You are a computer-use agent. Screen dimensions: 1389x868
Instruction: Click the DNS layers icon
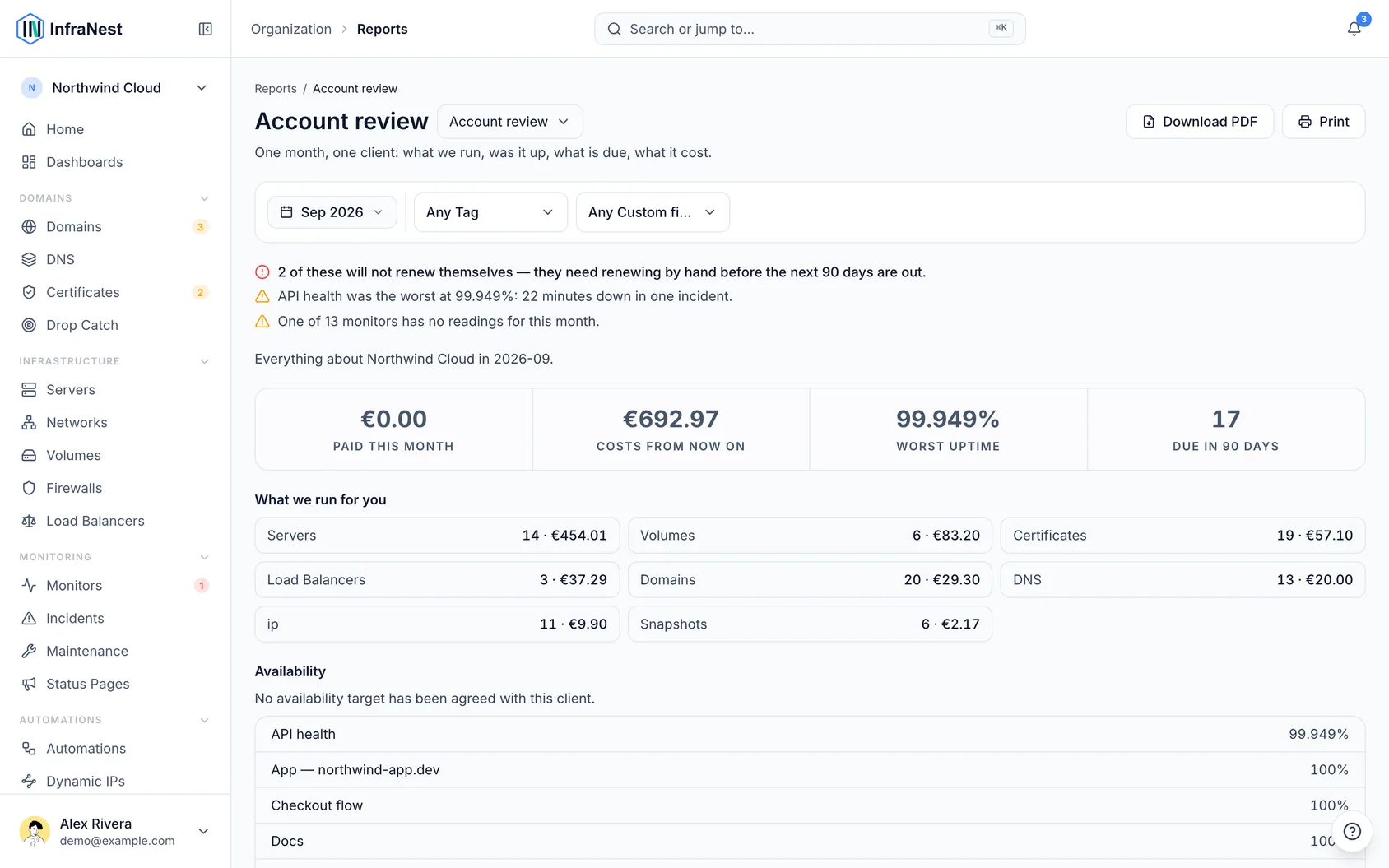(x=29, y=259)
